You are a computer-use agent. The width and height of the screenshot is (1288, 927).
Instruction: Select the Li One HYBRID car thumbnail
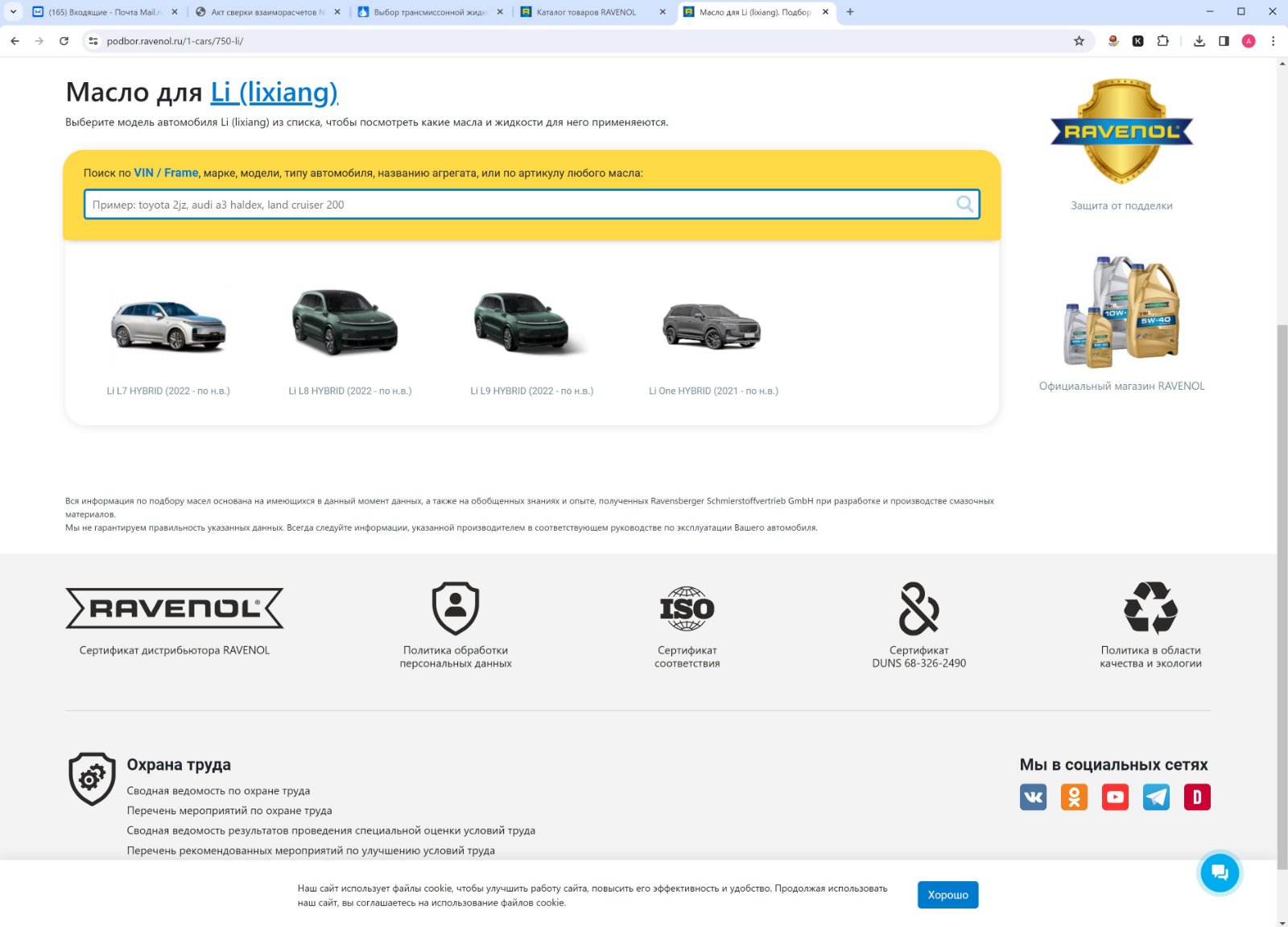coord(712,325)
